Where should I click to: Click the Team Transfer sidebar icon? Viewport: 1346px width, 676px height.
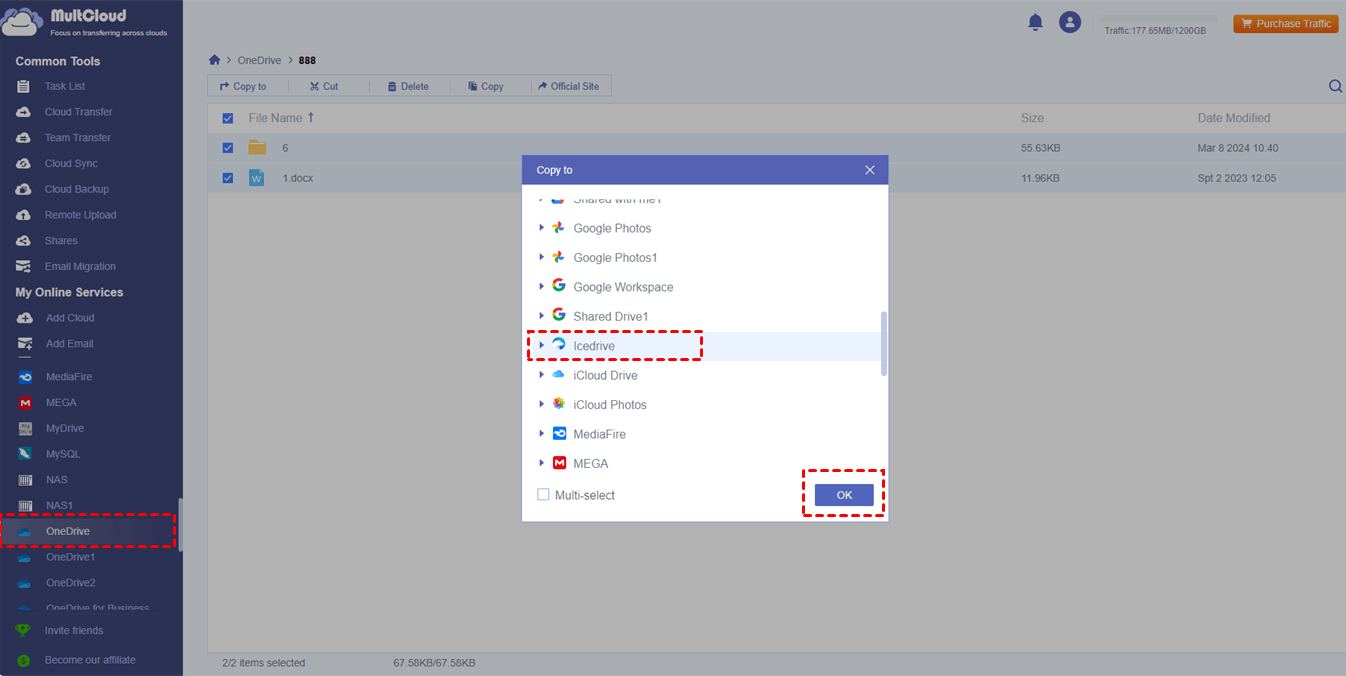click(24, 138)
